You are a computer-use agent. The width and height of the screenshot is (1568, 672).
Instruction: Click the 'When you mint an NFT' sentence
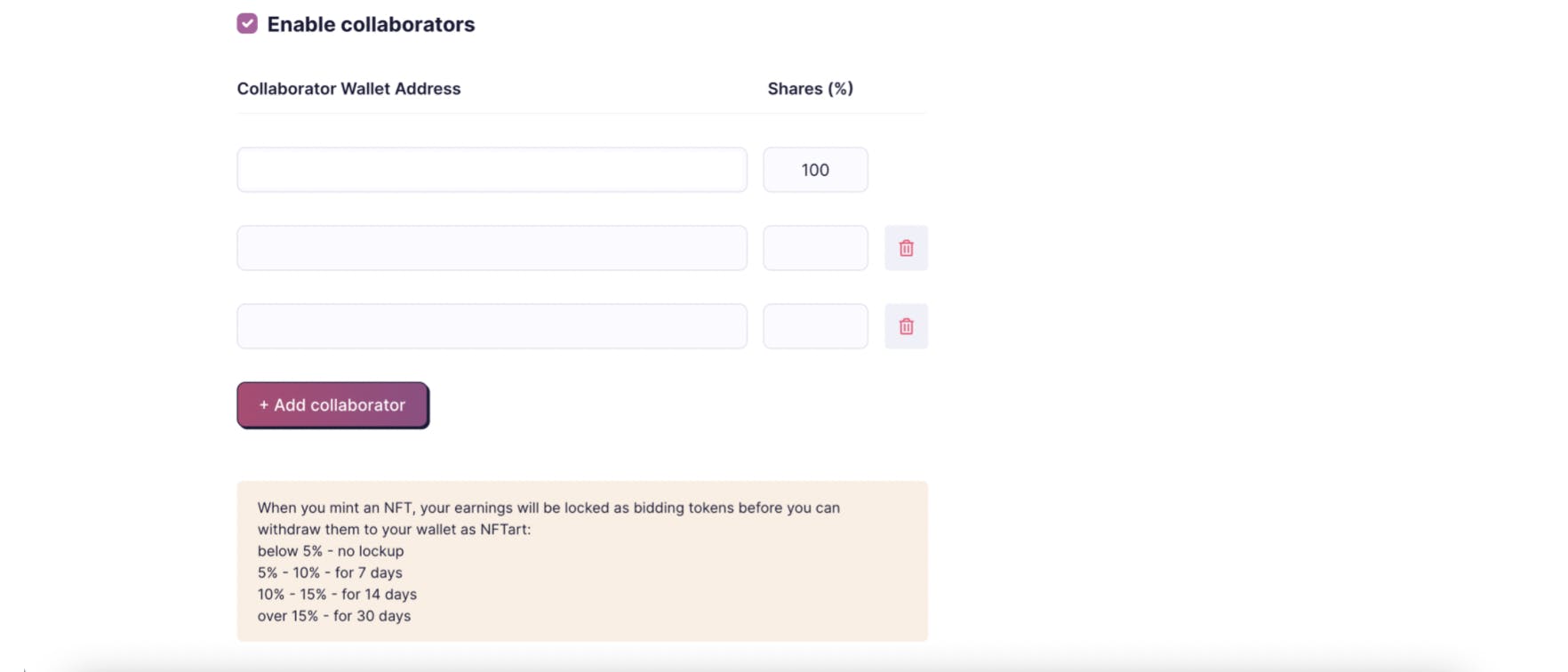coord(548,508)
